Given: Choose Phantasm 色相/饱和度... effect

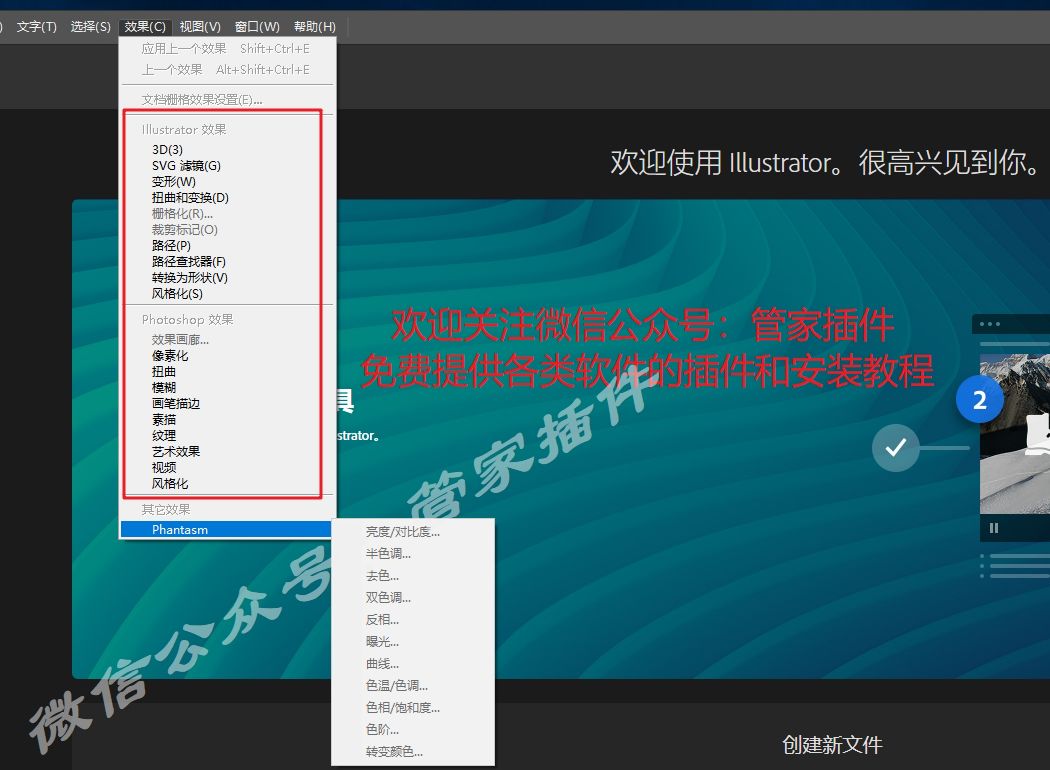Looking at the screenshot, I should pyautogui.click(x=413, y=708).
